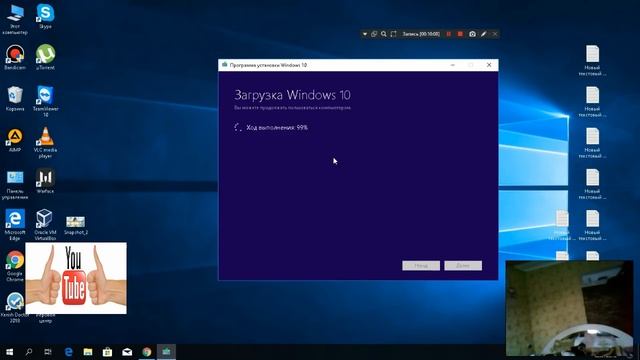Viewport: 640px width, 360px height.
Task: Open the Skype desktop shortcut
Action: point(45,16)
